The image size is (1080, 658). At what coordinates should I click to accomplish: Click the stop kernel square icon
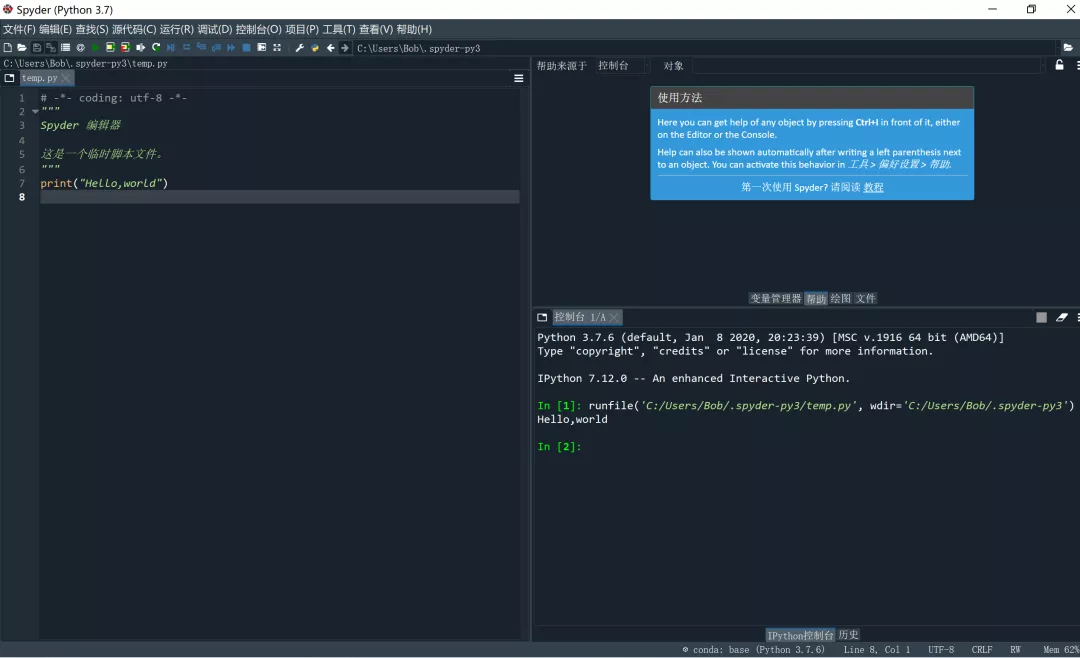(1041, 317)
